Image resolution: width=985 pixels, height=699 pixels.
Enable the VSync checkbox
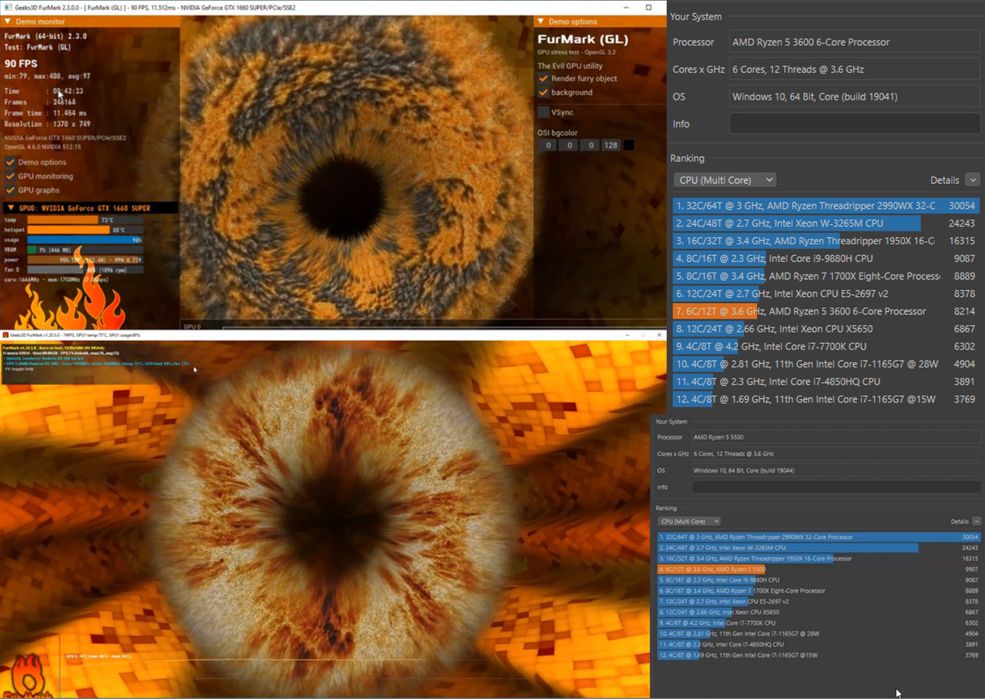(543, 112)
